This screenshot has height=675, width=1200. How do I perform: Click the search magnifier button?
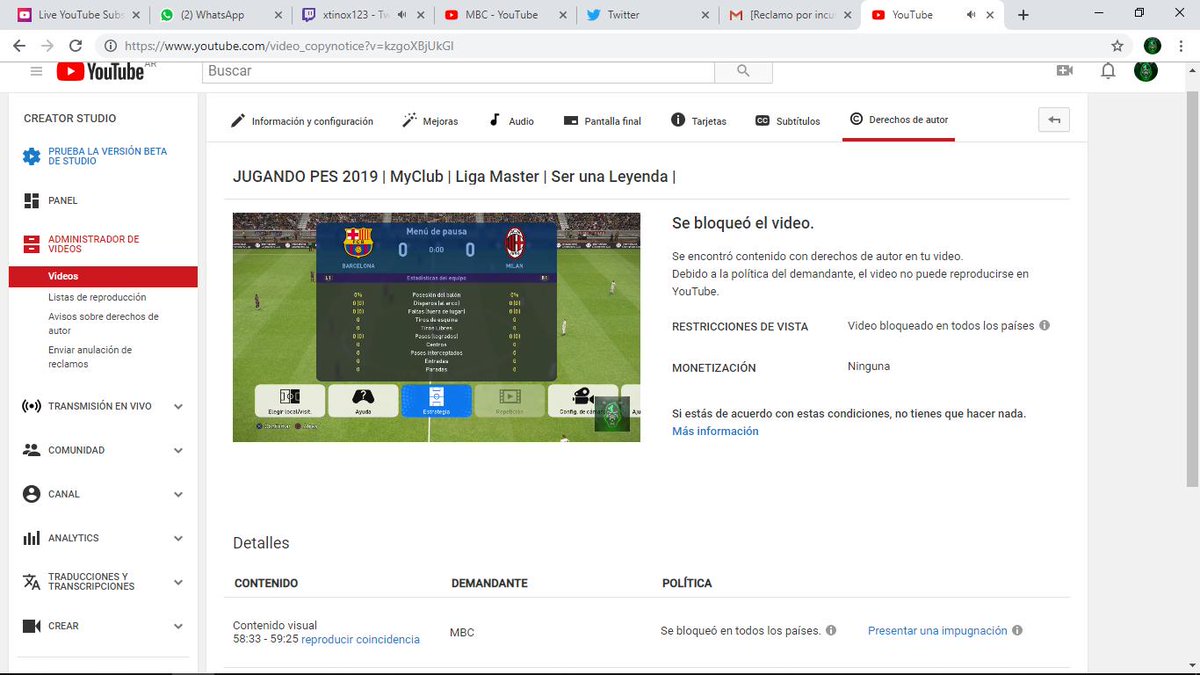743,71
